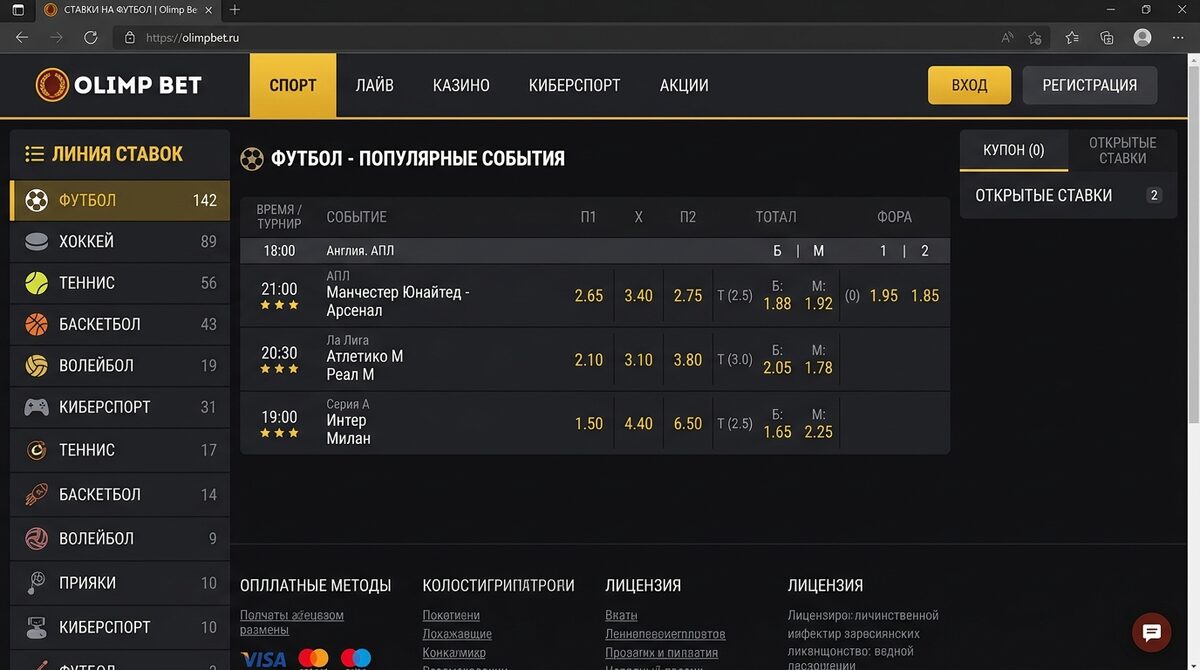Viewport: 1200px width, 670px height.
Task: Reload the page with the refresh icon
Action: click(x=90, y=38)
